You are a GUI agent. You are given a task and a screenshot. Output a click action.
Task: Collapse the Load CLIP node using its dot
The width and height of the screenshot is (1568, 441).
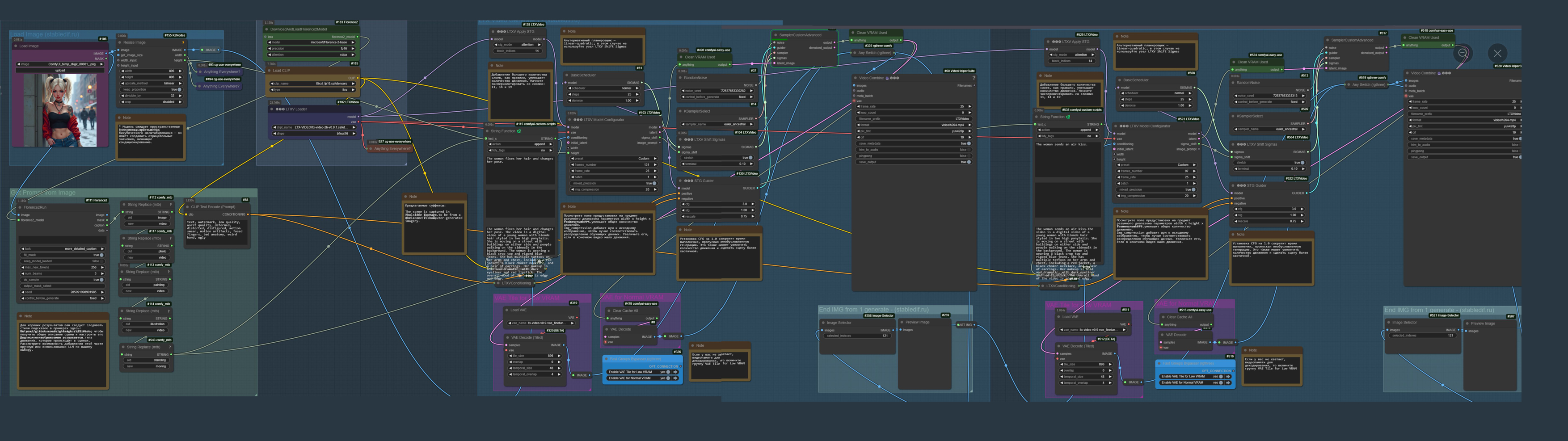pyautogui.click(x=269, y=71)
